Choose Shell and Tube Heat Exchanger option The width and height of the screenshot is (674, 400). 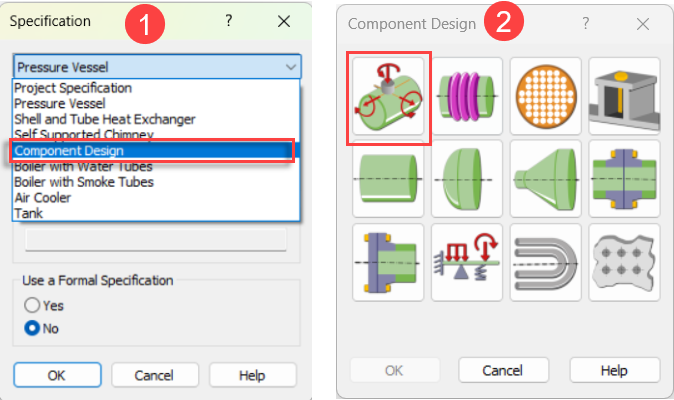104,119
